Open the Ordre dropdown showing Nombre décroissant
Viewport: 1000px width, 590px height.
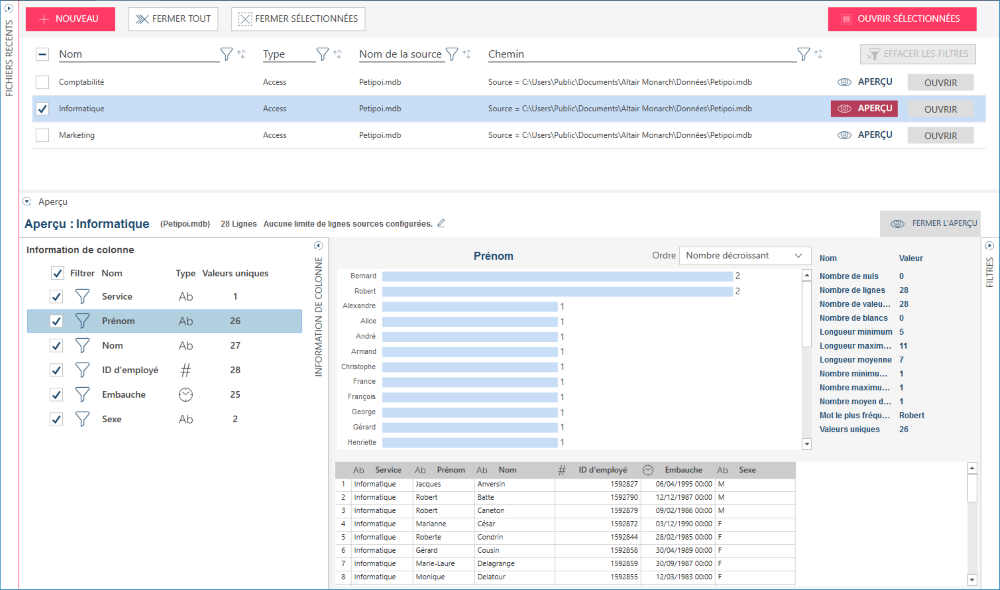coord(744,256)
